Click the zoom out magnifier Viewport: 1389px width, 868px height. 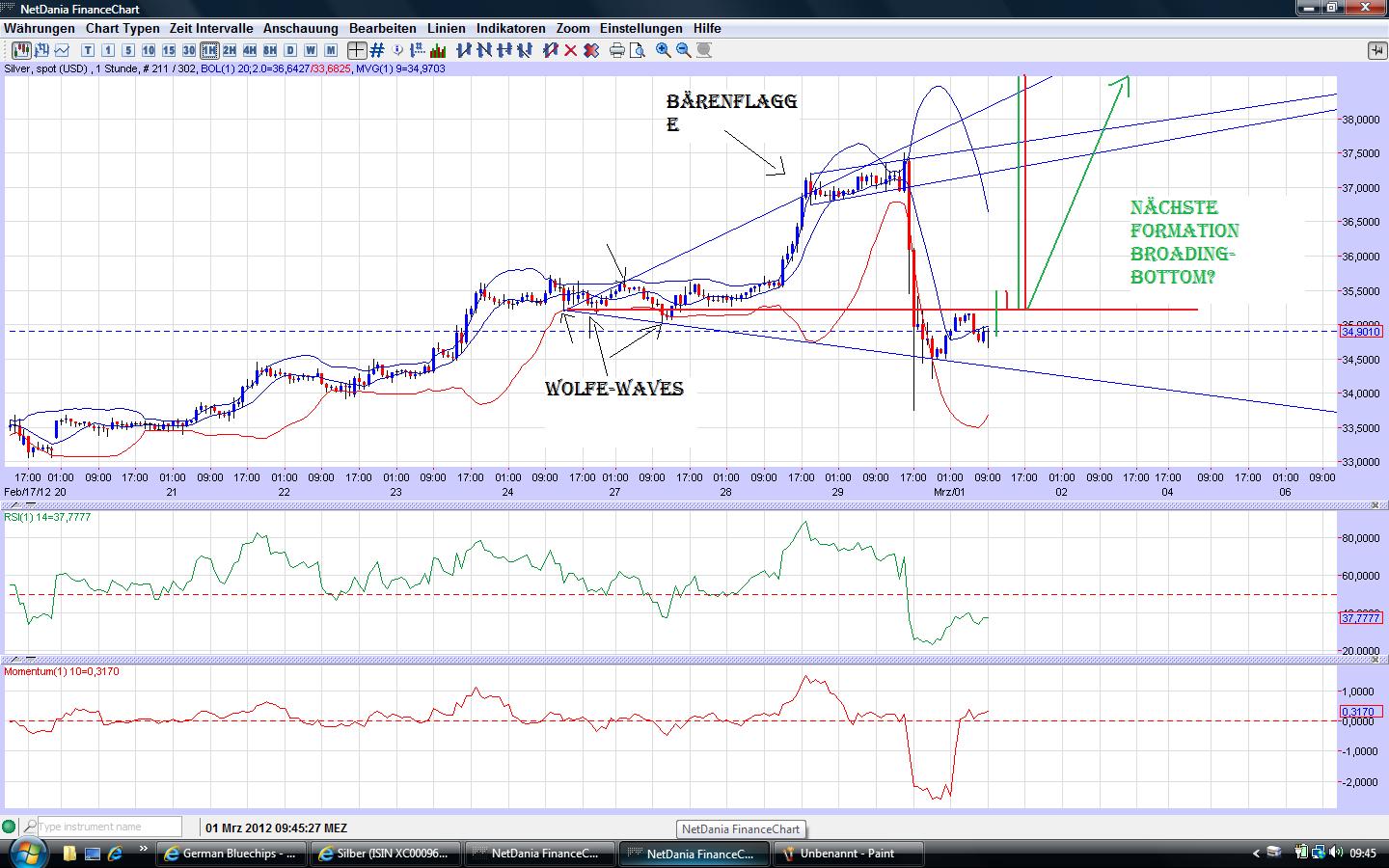point(684,50)
